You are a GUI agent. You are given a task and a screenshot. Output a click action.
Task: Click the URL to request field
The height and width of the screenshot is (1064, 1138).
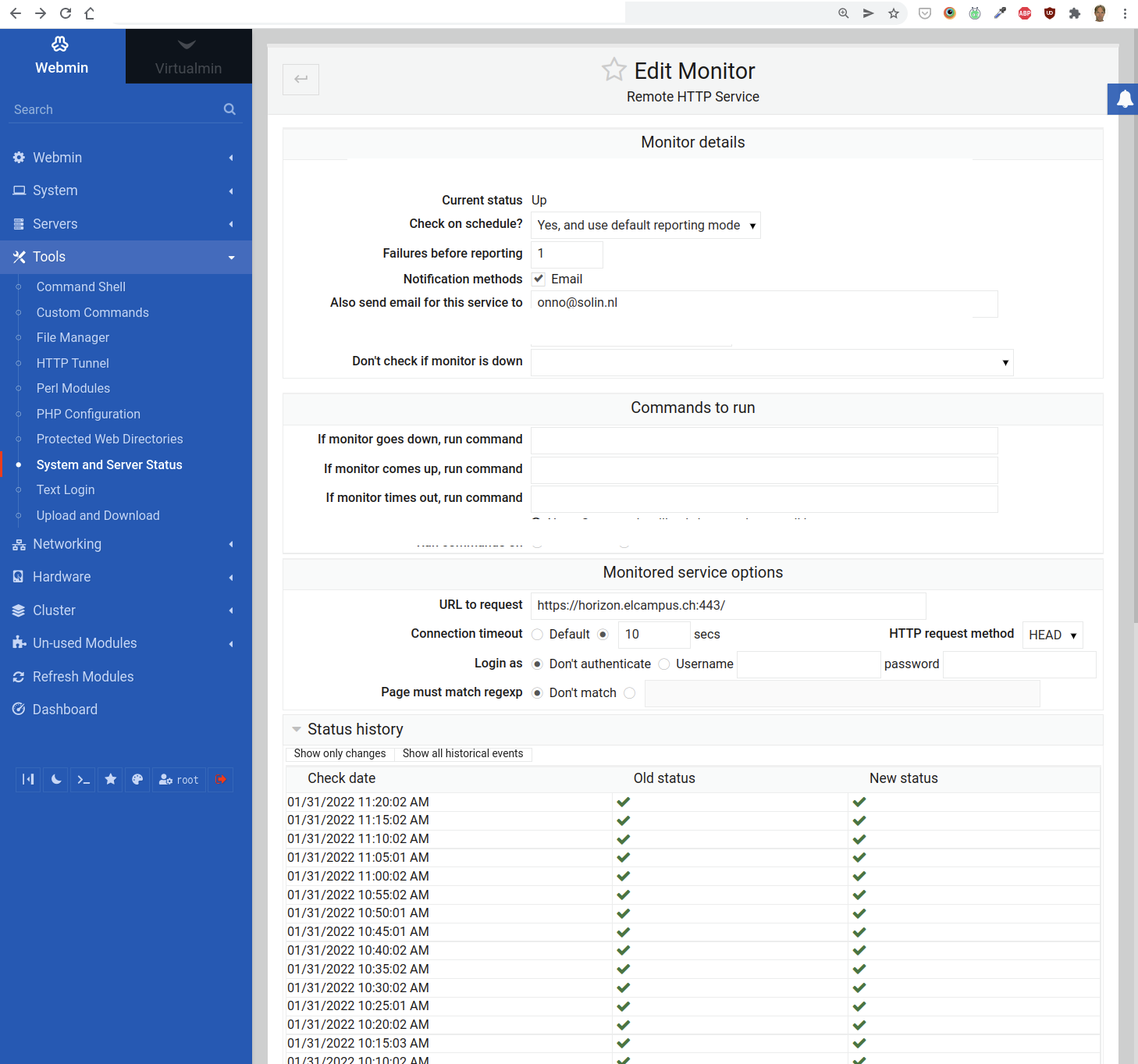click(x=727, y=606)
